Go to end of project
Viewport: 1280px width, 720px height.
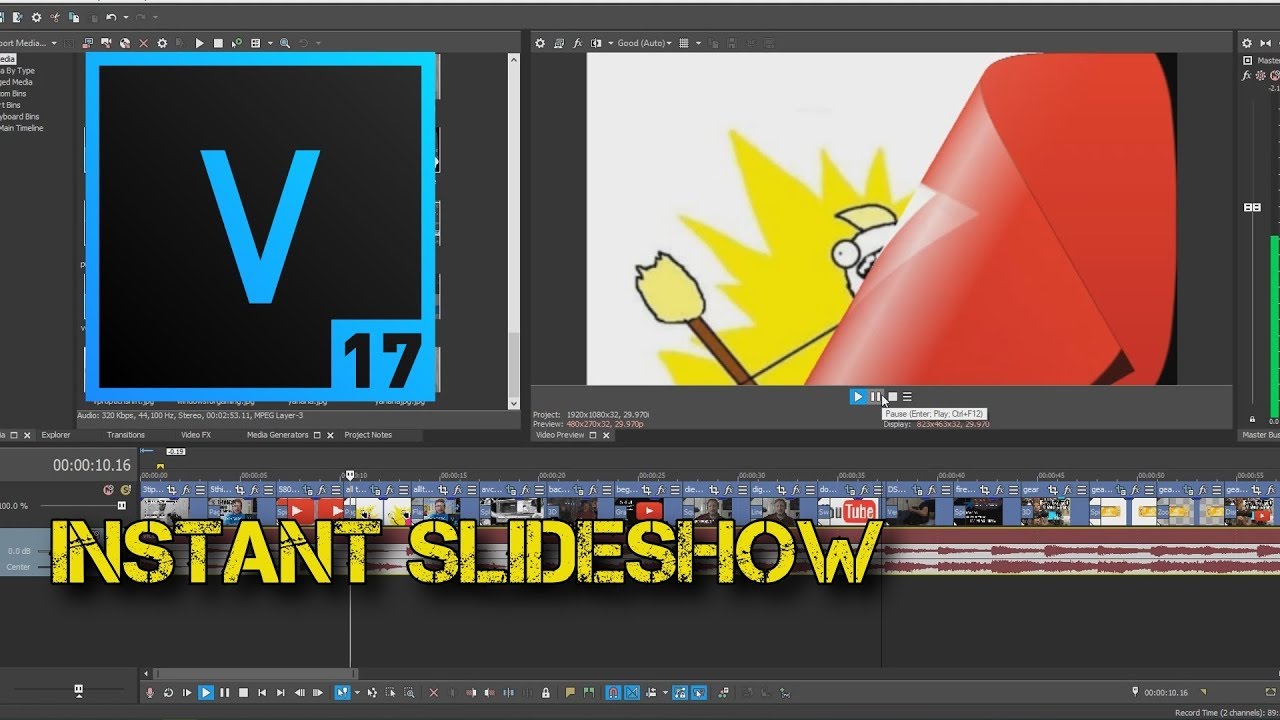coord(280,692)
